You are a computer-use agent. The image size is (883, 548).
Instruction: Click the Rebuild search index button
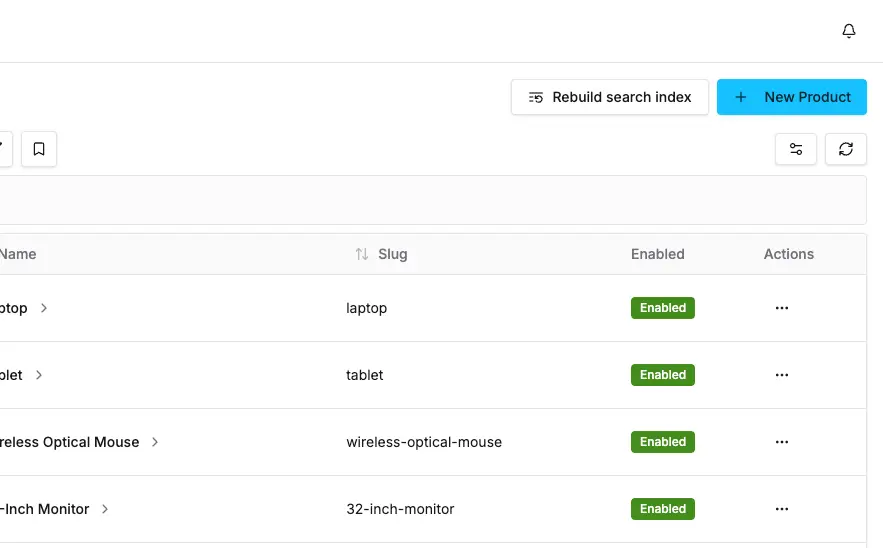point(610,97)
